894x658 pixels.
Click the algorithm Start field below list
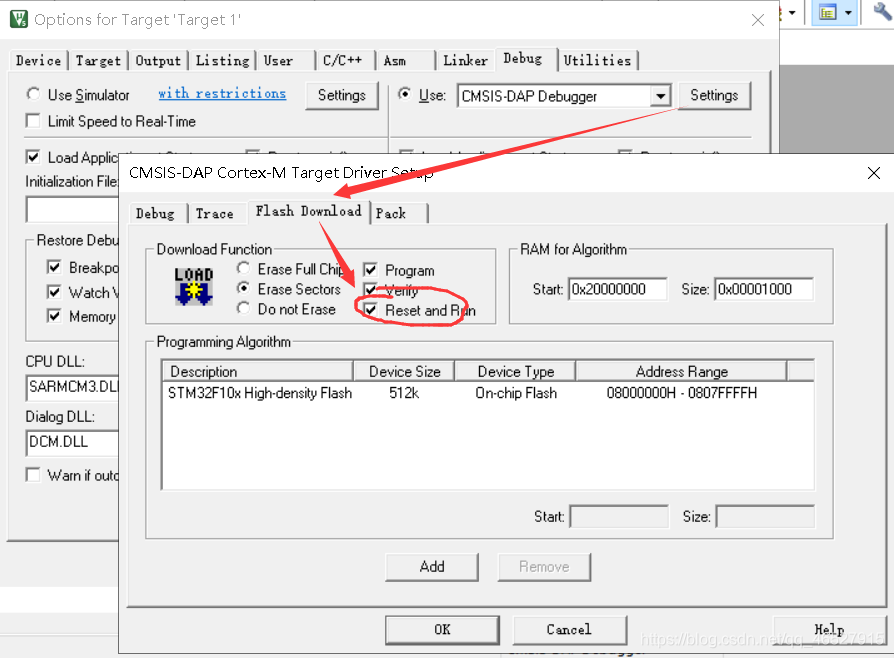(x=619, y=517)
